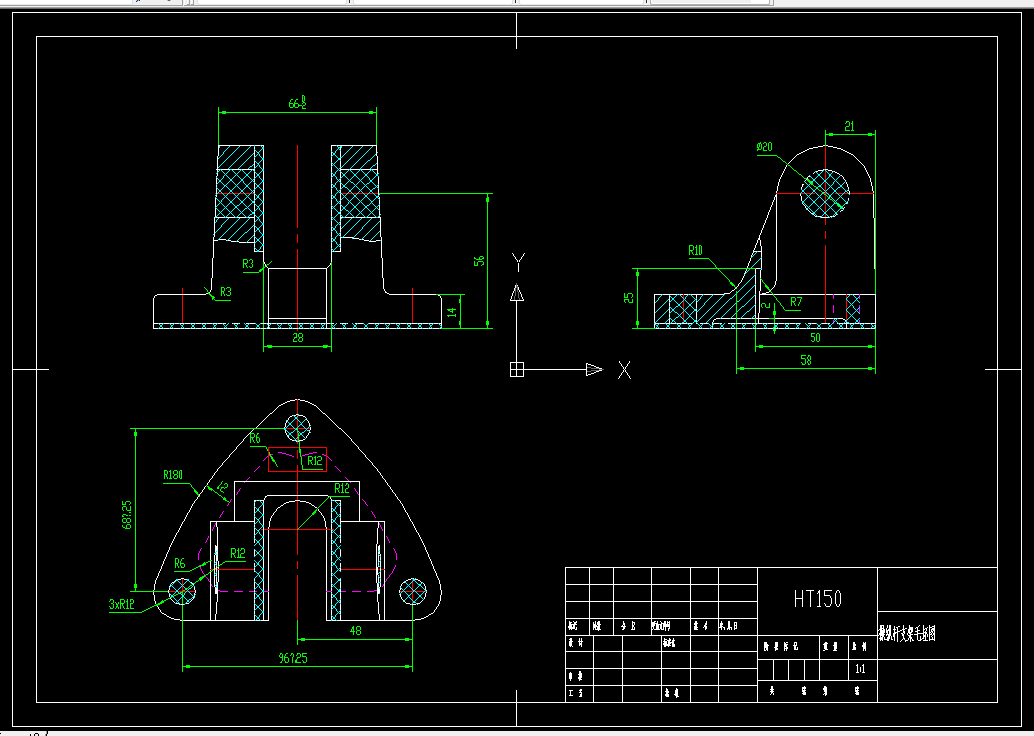Screen dimensions: 1034x736
Task: Click the R3 label beside the 28-wide slot
Action: tap(248, 264)
